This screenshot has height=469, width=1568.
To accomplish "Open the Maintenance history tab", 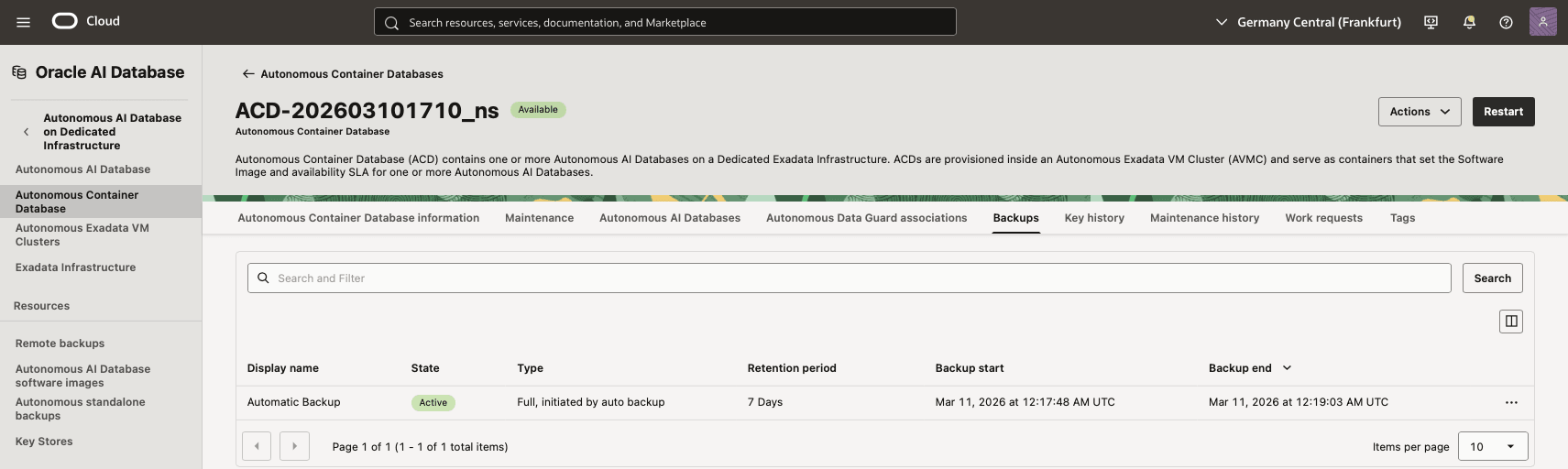I will pos(1204,218).
